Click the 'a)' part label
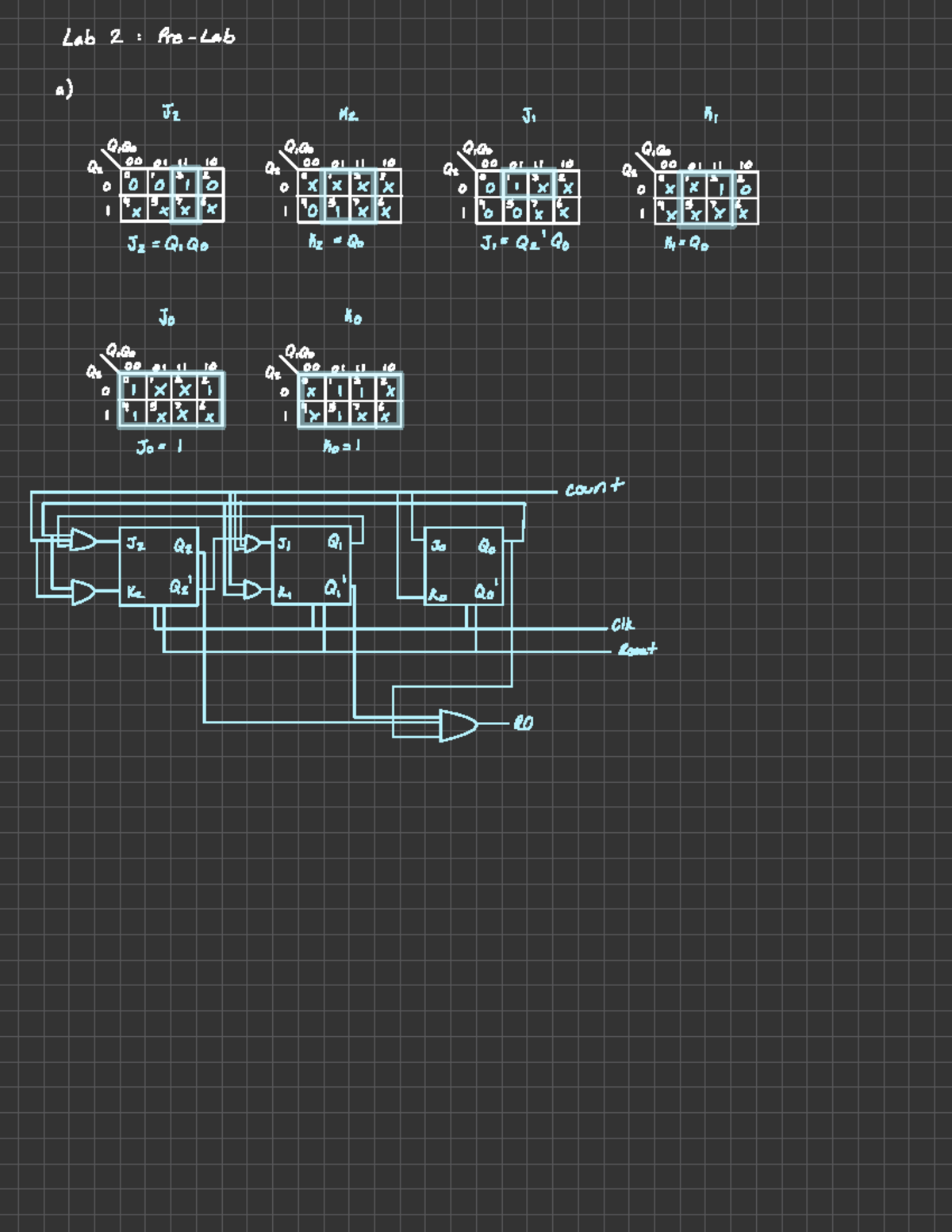The image size is (952, 1232). tap(64, 89)
